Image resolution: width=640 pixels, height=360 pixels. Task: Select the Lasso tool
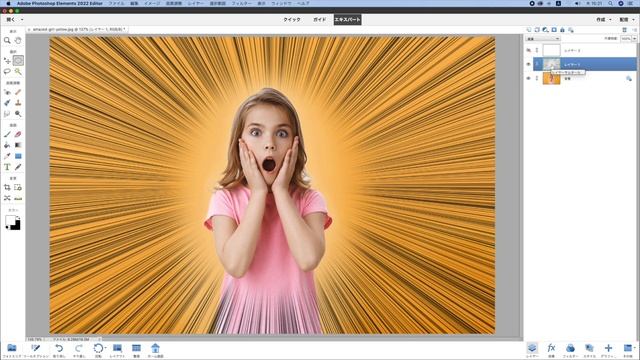[7, 72]
